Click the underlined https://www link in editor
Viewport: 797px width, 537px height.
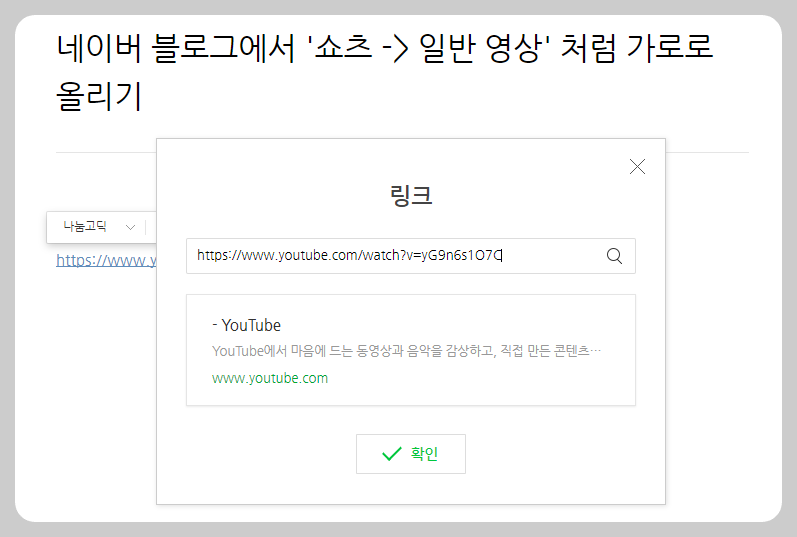pos(106,260)
